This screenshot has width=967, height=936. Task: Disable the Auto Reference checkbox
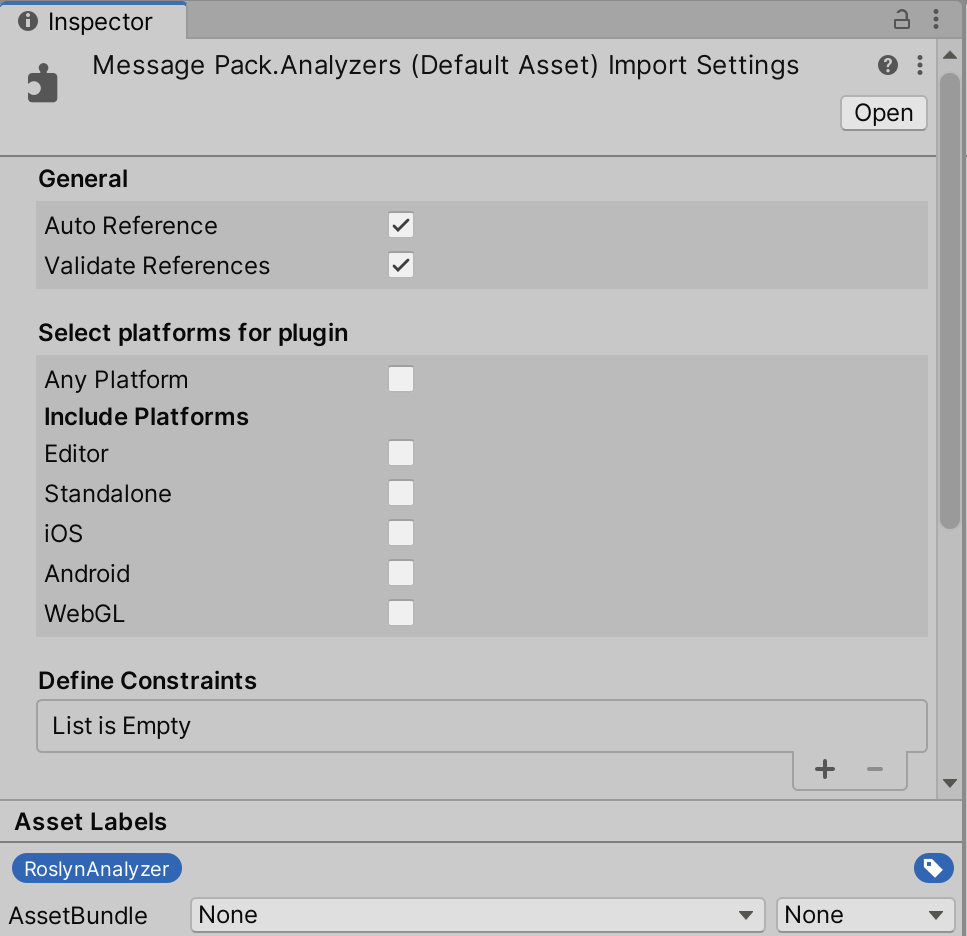(x=401, y=225)
